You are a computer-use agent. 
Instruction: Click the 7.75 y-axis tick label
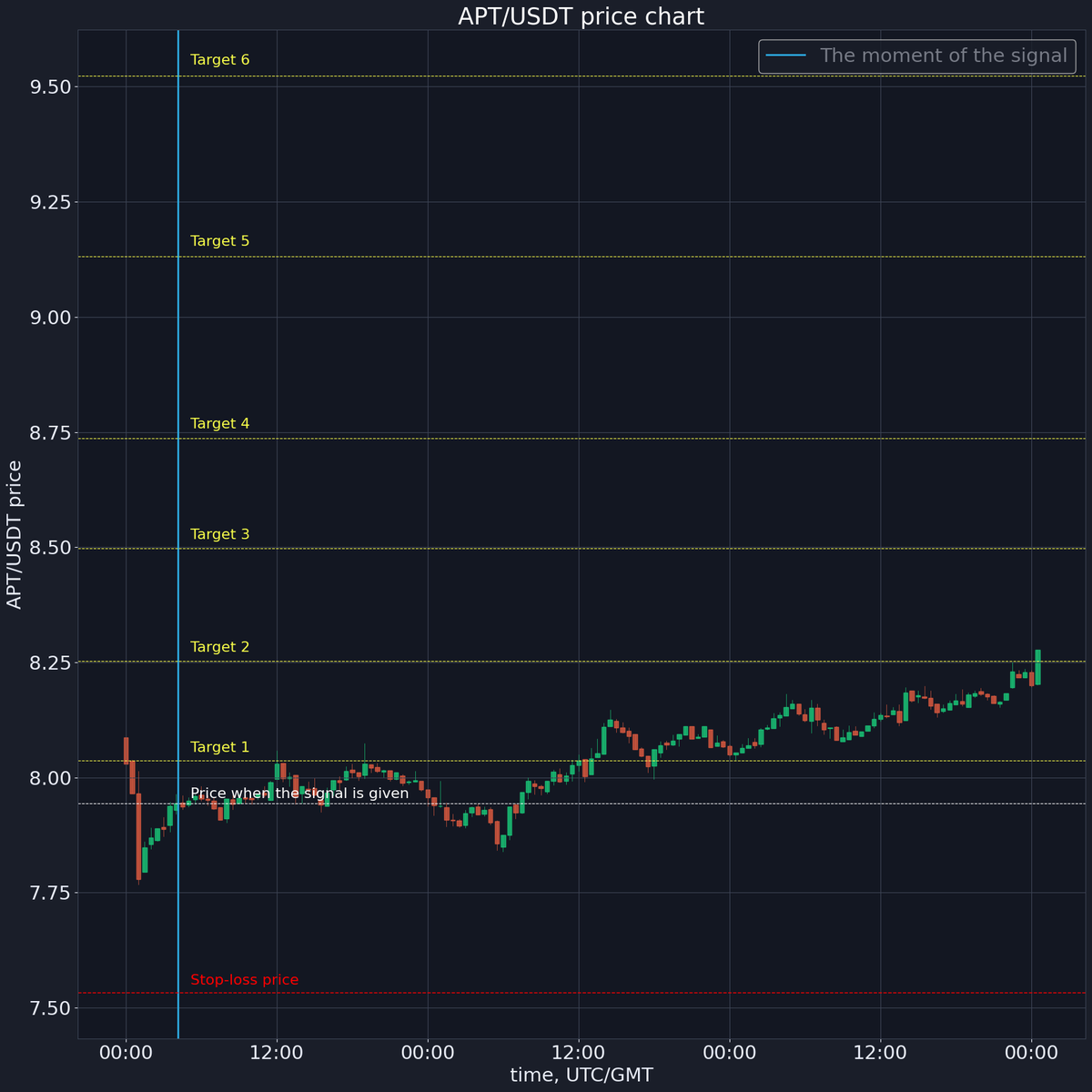coord(50,893)
